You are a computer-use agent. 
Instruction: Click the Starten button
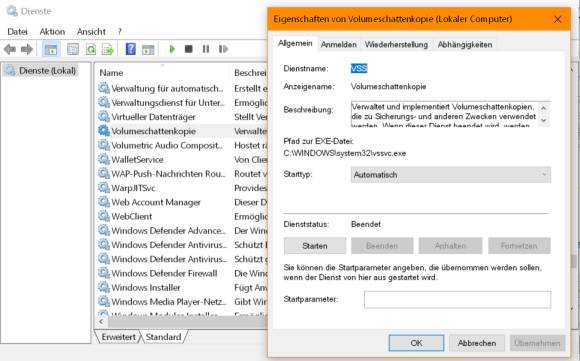coord(315,246)
